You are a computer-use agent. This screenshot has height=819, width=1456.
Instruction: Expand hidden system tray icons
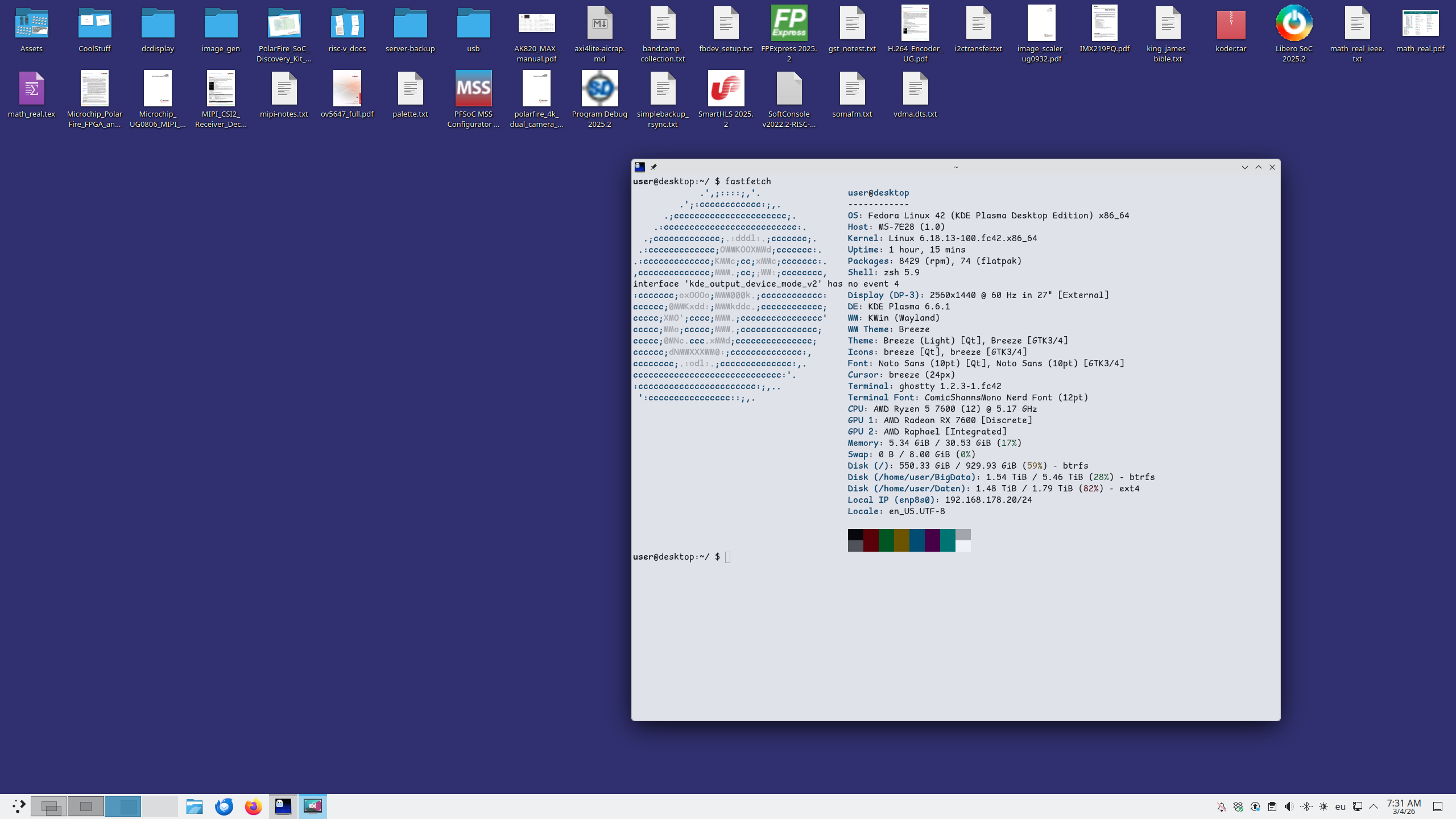click(1374, 806)
